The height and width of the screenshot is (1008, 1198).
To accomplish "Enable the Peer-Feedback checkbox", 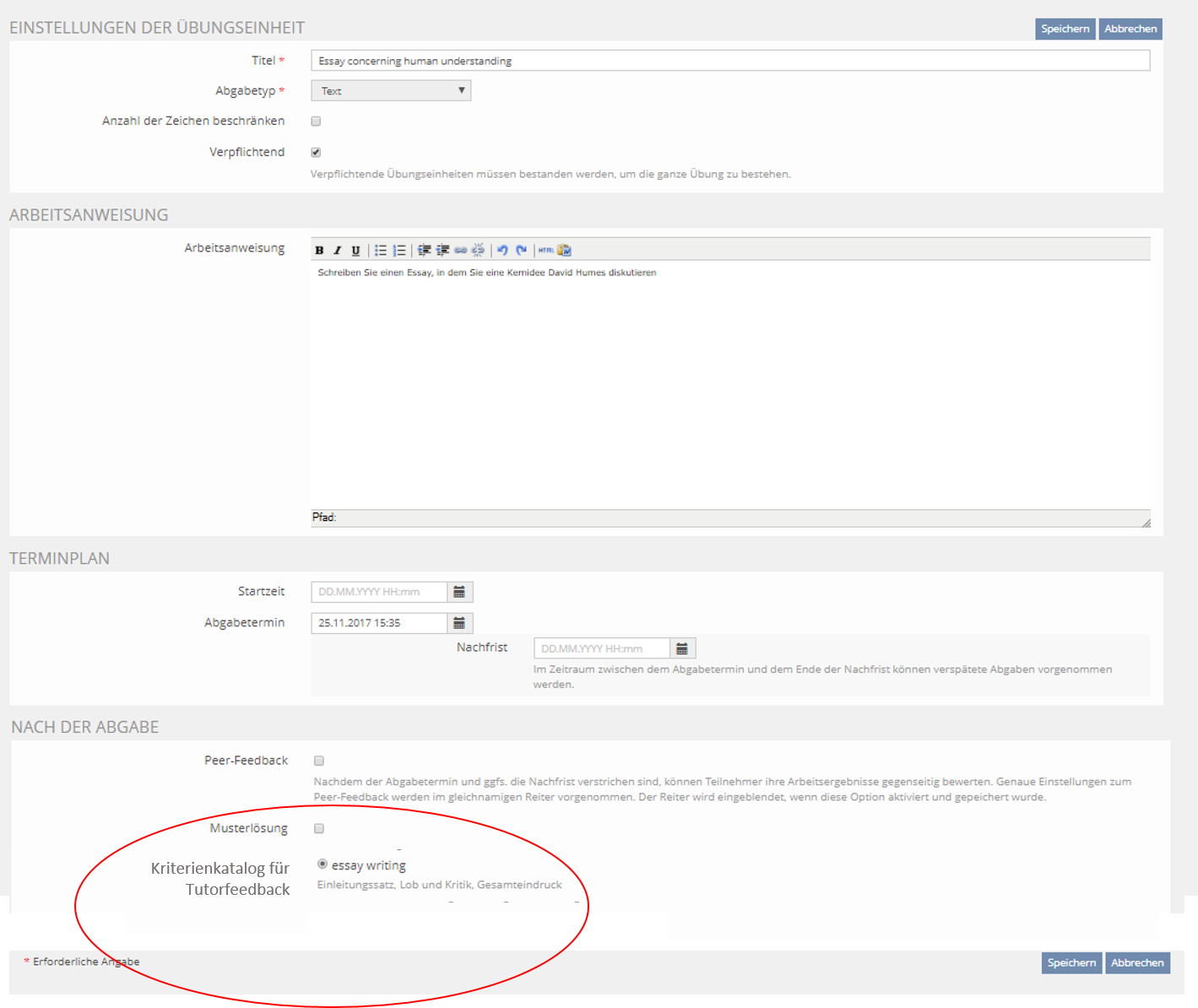I will tap(319, 761).
